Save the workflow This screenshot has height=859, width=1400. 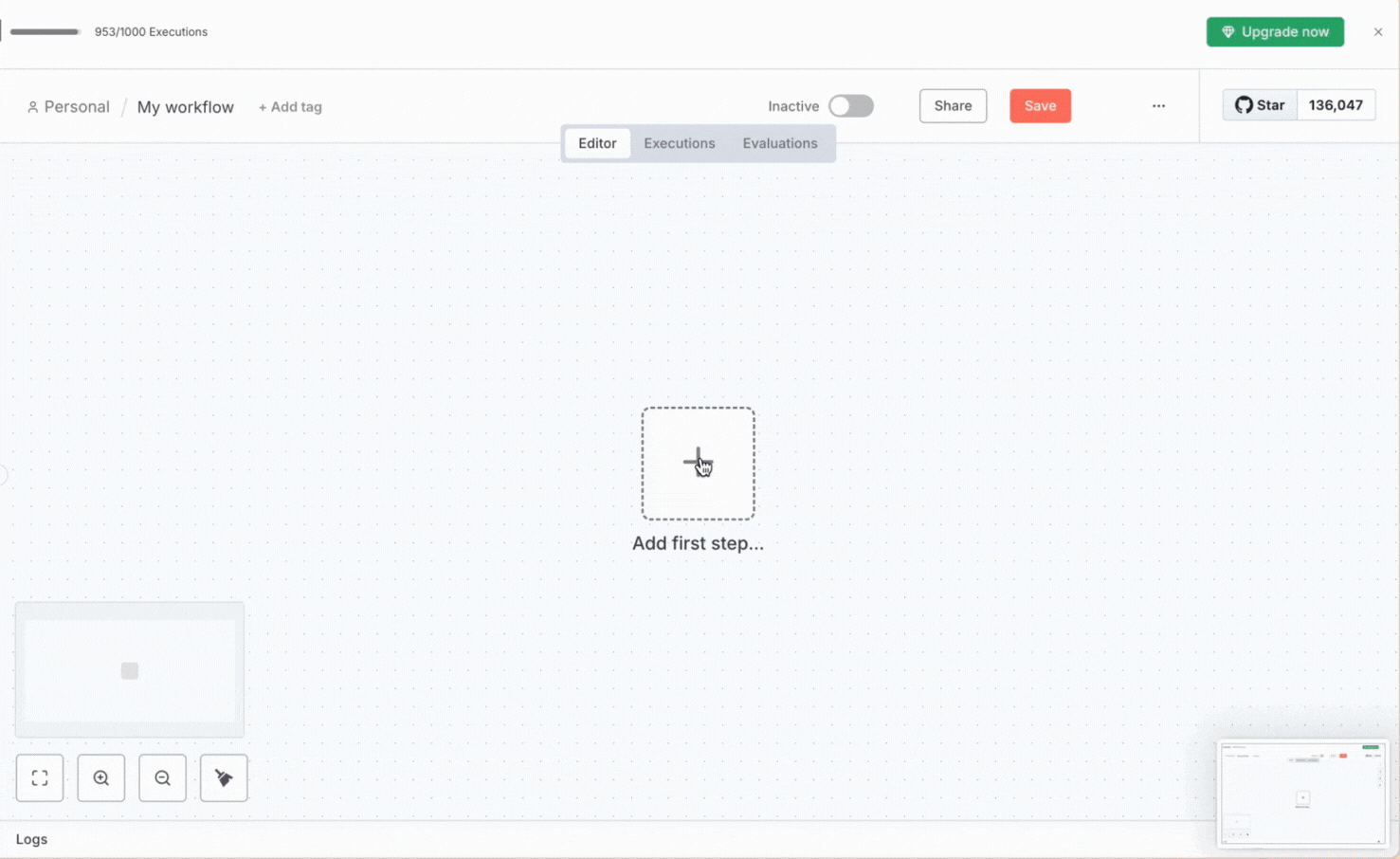[x=1040, y=105]
